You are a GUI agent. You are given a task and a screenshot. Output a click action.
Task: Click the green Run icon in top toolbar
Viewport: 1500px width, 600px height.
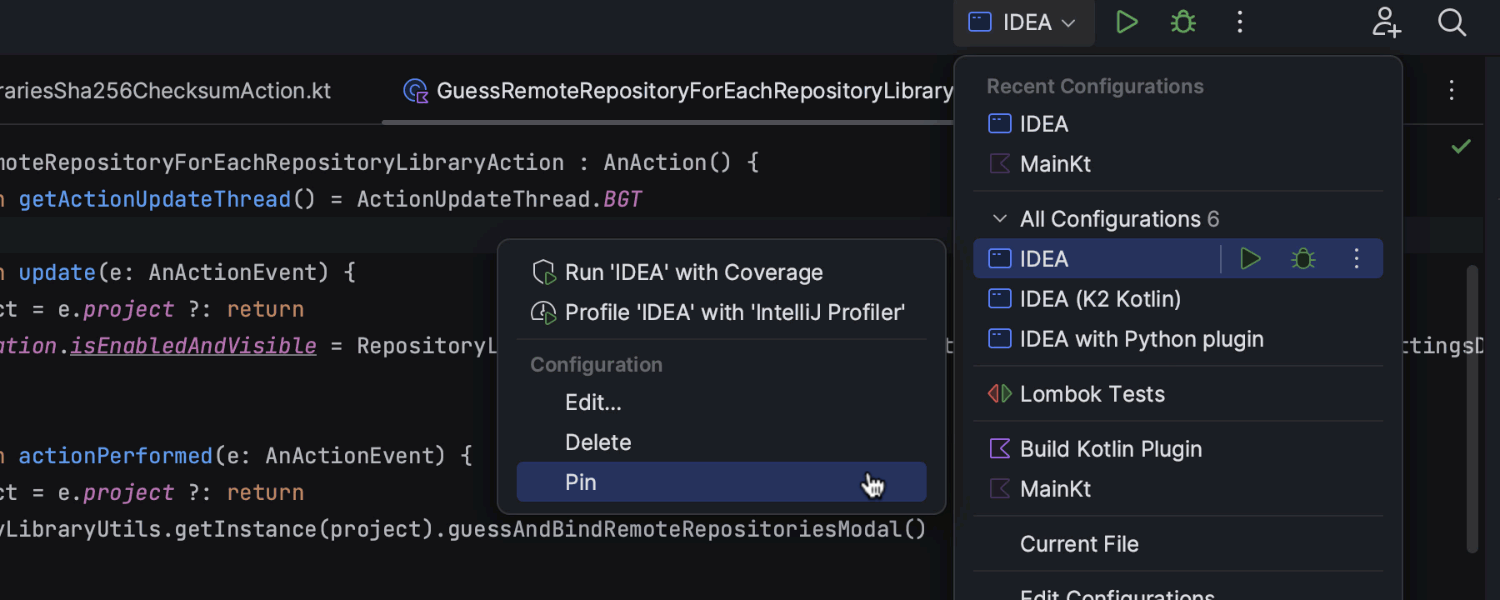coord(1127,22)
